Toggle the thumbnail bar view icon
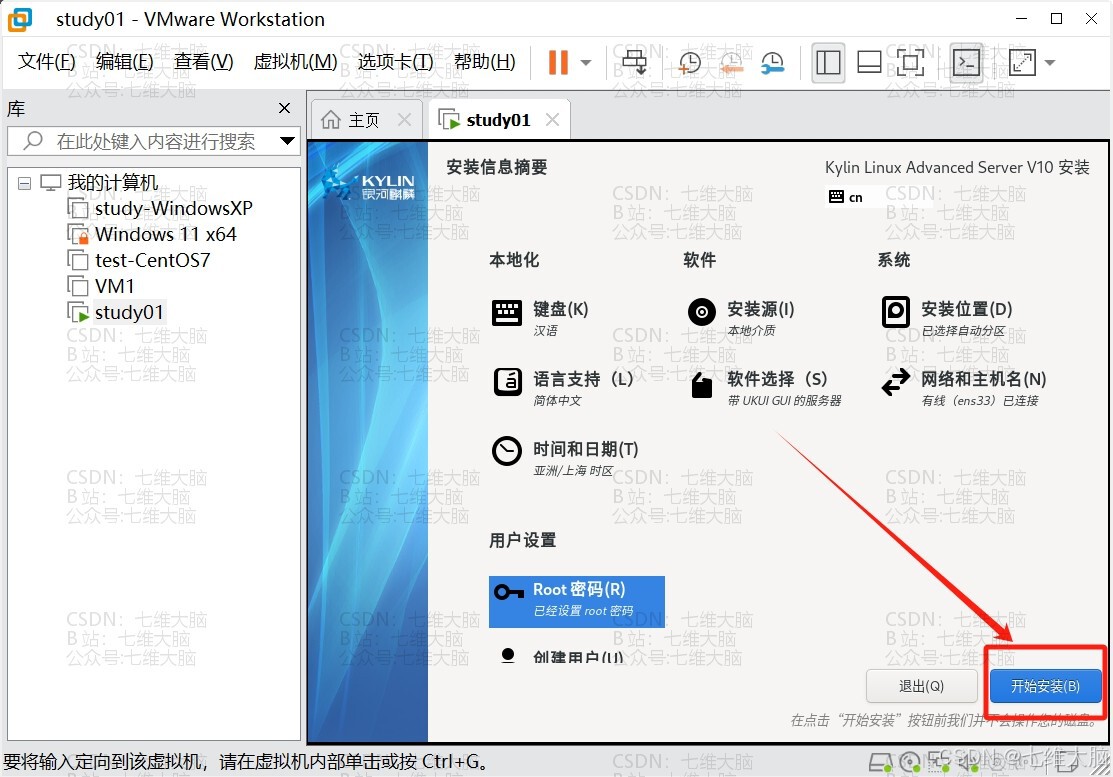 pos(870,62)
